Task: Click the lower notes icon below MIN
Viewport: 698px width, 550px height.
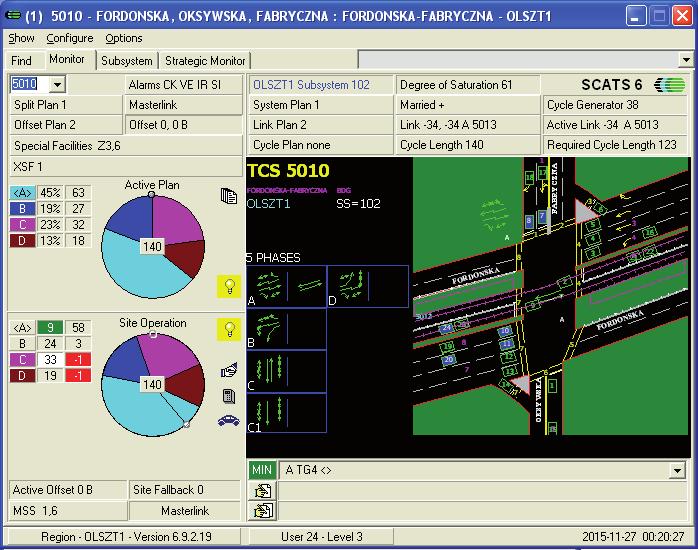Action: point(263,511)
